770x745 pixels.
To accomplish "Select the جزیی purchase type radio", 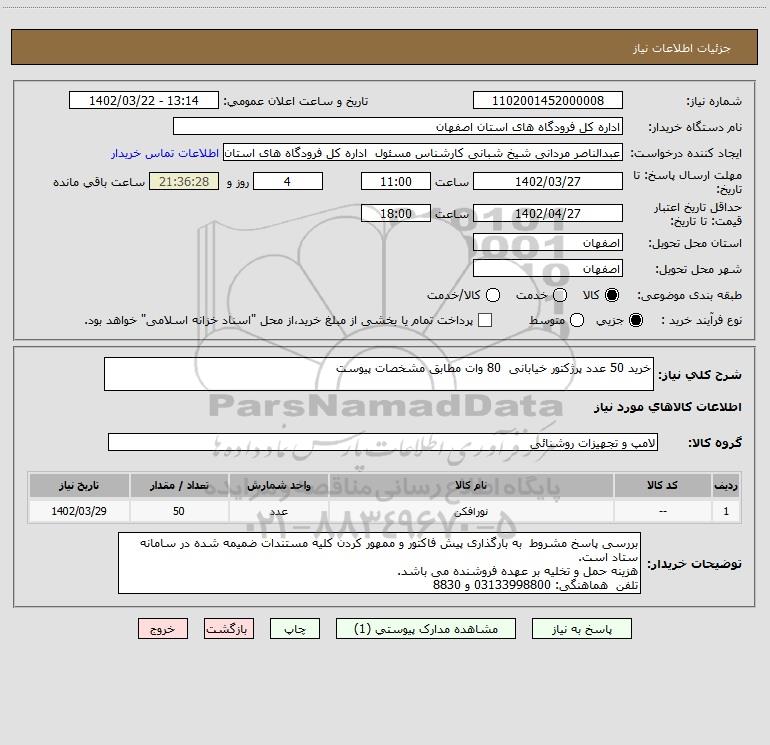I will [x=635, y=320].
